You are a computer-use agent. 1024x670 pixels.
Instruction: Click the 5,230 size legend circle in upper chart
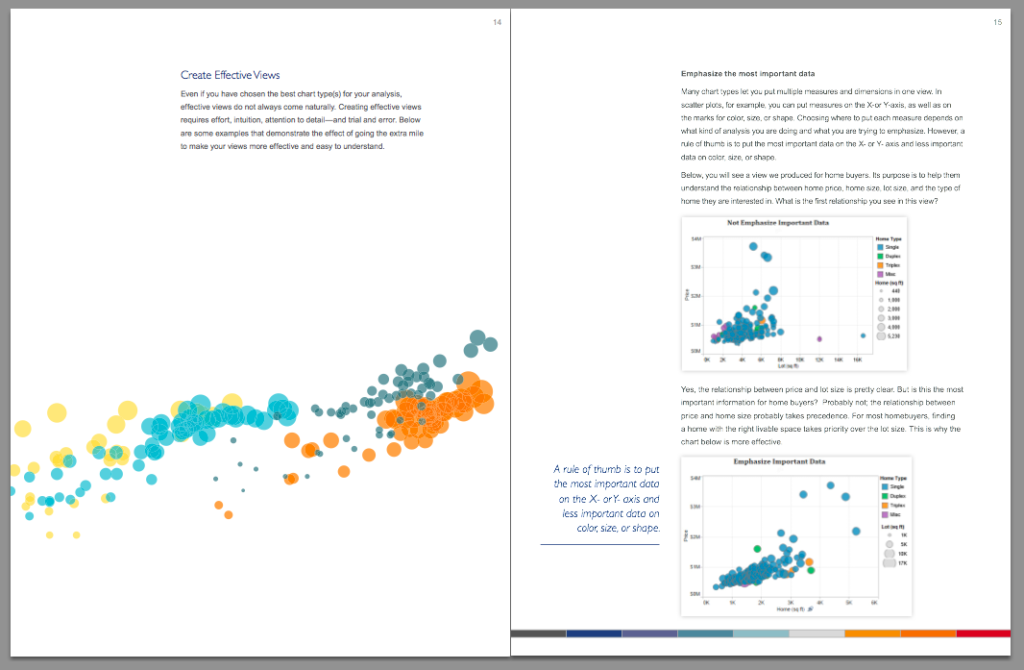881,336
